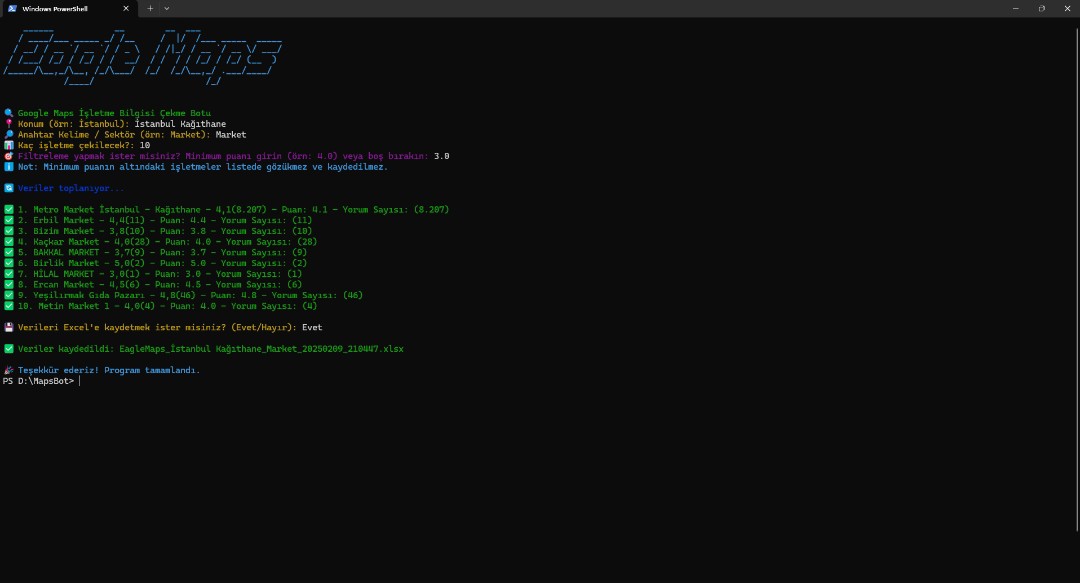Click the 'Veriler toplanıyor...' text

click(x=71, y=188)
